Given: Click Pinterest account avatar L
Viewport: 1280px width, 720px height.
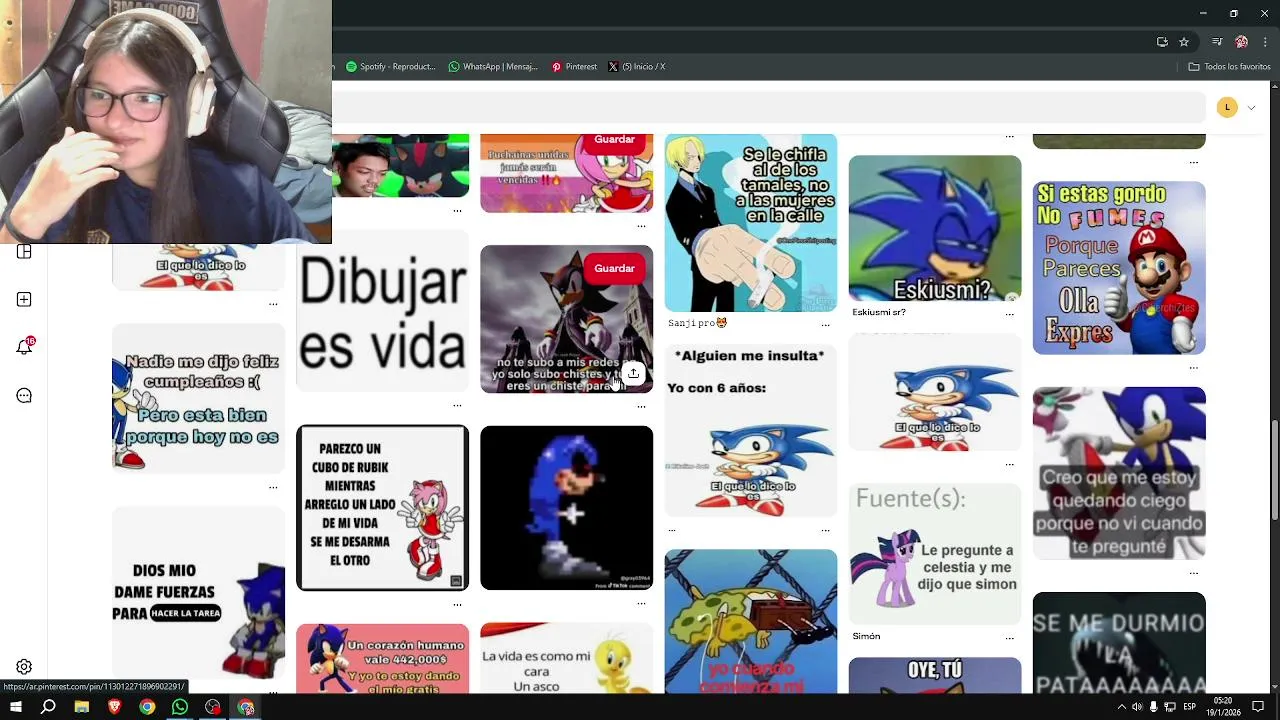Looking at the screenshot, I should pos(1227,107).
